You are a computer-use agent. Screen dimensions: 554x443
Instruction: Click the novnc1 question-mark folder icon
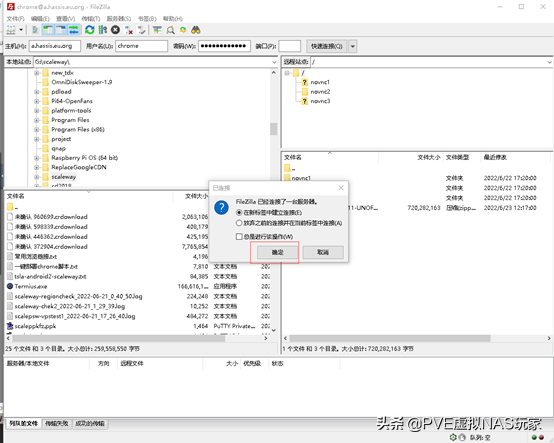point(305,82)
